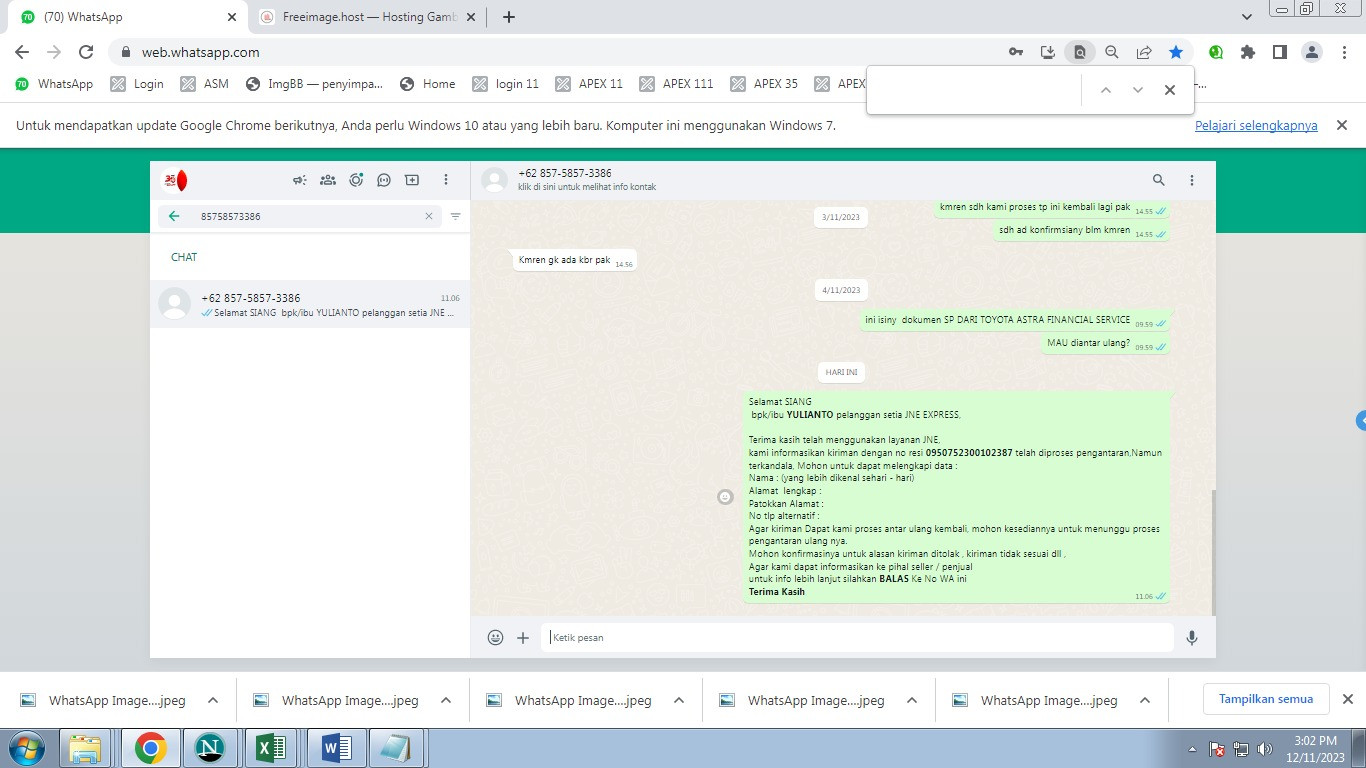
Task: Open WhatsApp Channels chat-bubble icon
Action: pos(384,180)
